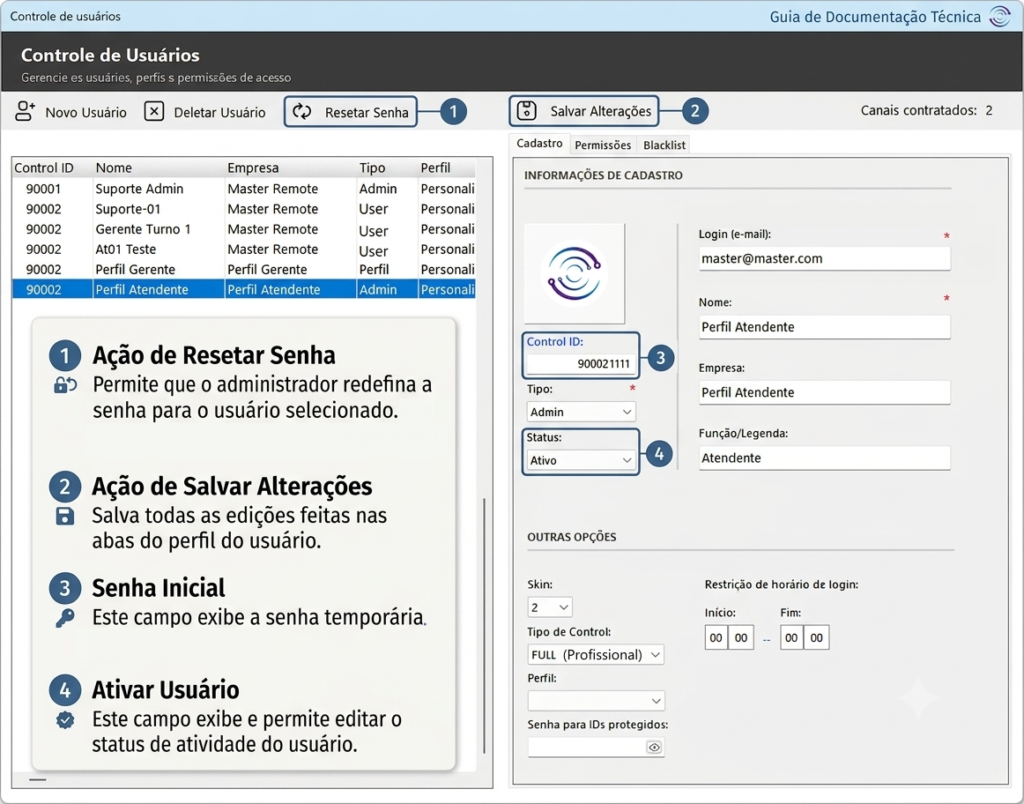Open the Tipo de Control dropdown

tap(596, 654)
